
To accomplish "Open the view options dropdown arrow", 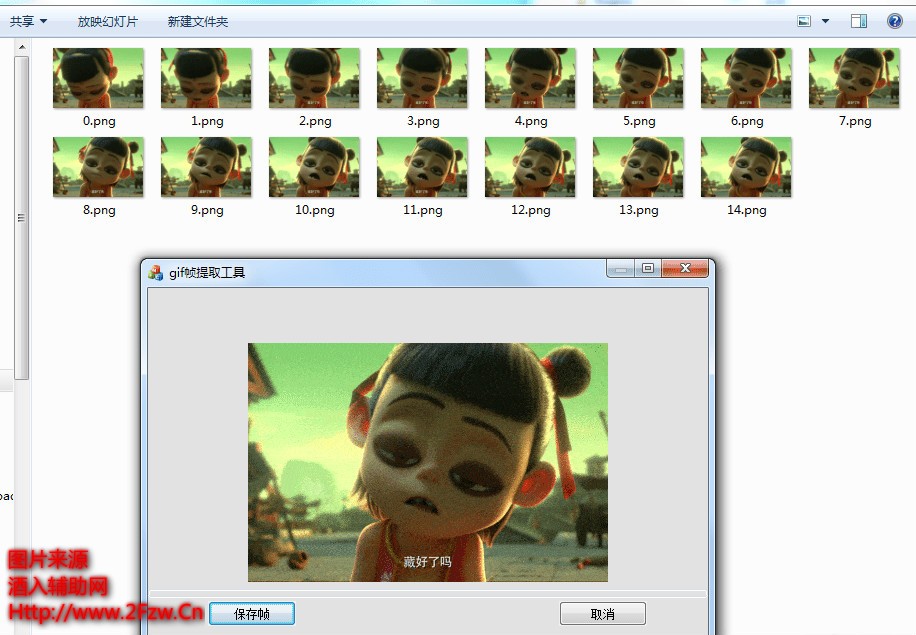I will (825, 22).
